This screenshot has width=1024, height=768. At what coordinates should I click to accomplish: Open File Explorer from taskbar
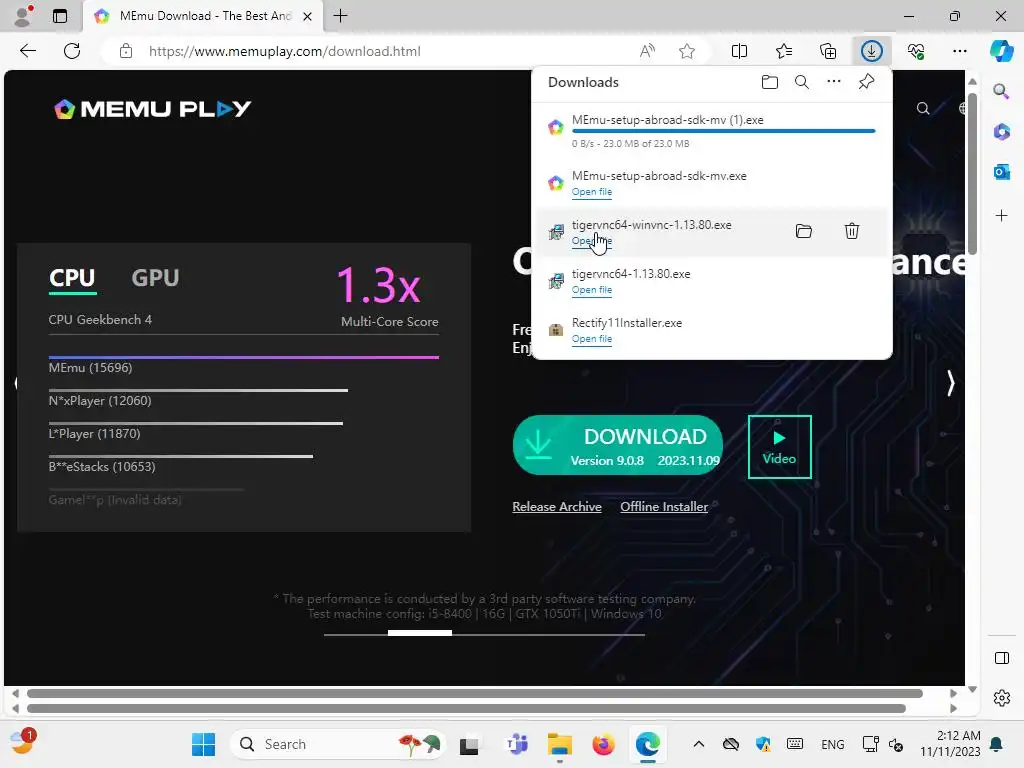click(560, 744)
